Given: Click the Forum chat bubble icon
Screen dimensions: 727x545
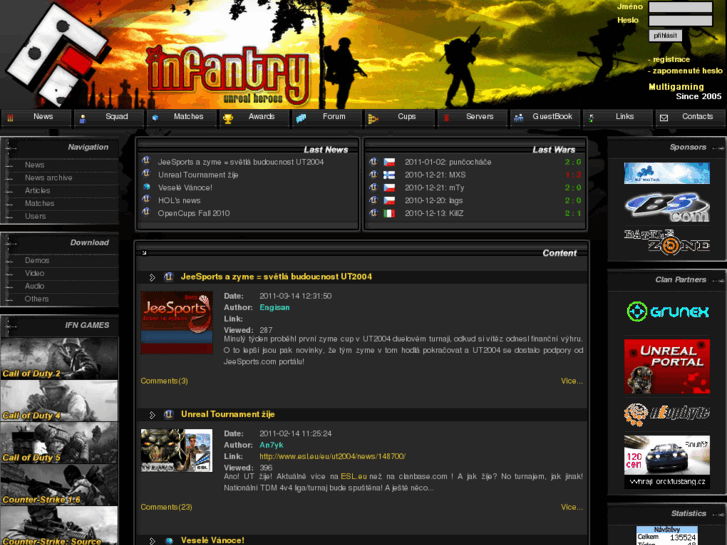Looking at the screenshot, I should pyautogui.click(x=301, y=119).
